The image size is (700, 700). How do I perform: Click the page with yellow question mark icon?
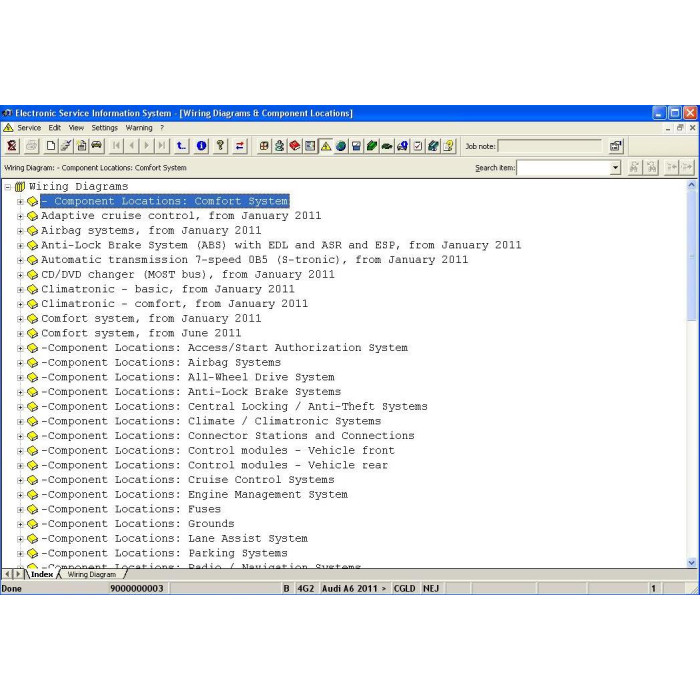point(448,146)
